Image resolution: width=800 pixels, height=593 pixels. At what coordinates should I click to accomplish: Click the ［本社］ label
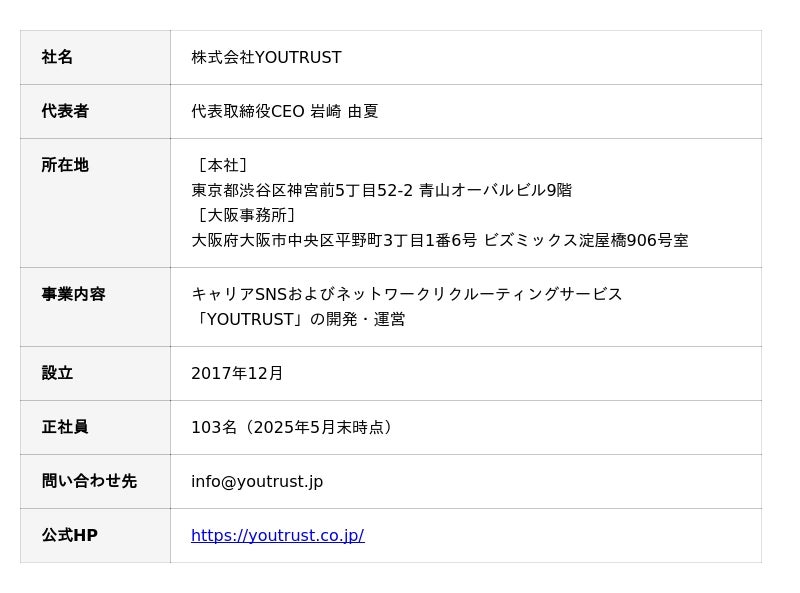(221, 166)
